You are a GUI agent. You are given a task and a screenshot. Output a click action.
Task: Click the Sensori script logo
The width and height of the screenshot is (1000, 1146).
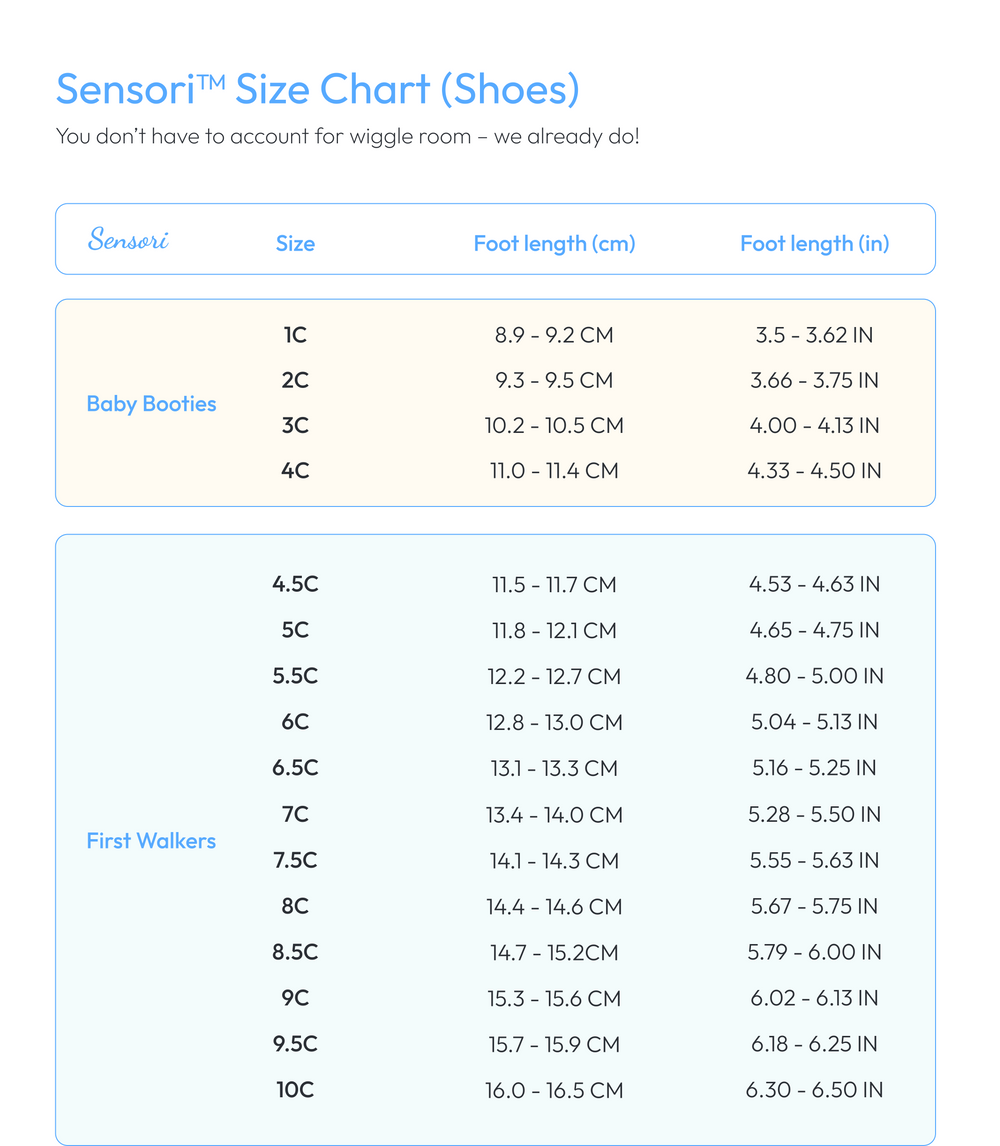coord(128,239)
